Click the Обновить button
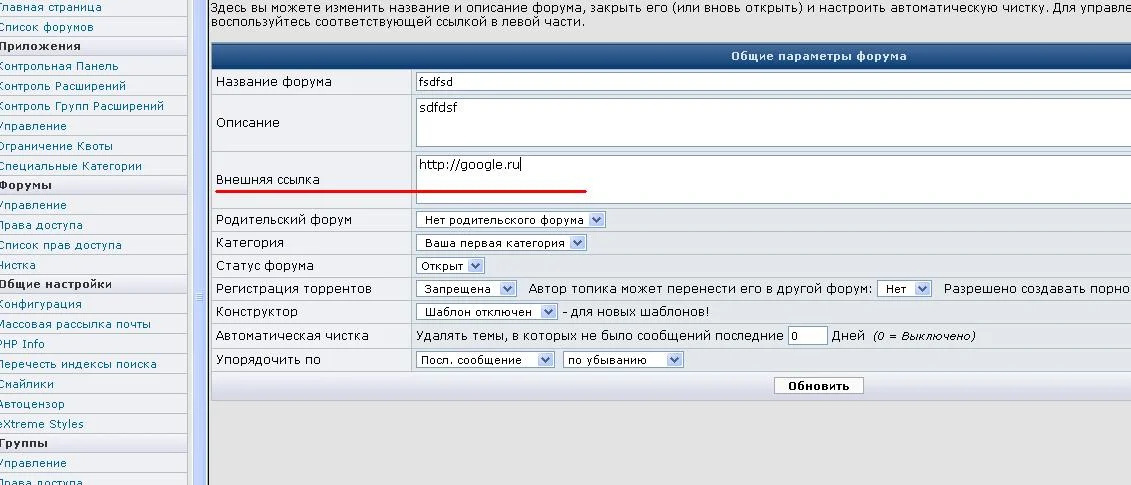Viewport: 1131px width, 485px height. coord(819,386)
